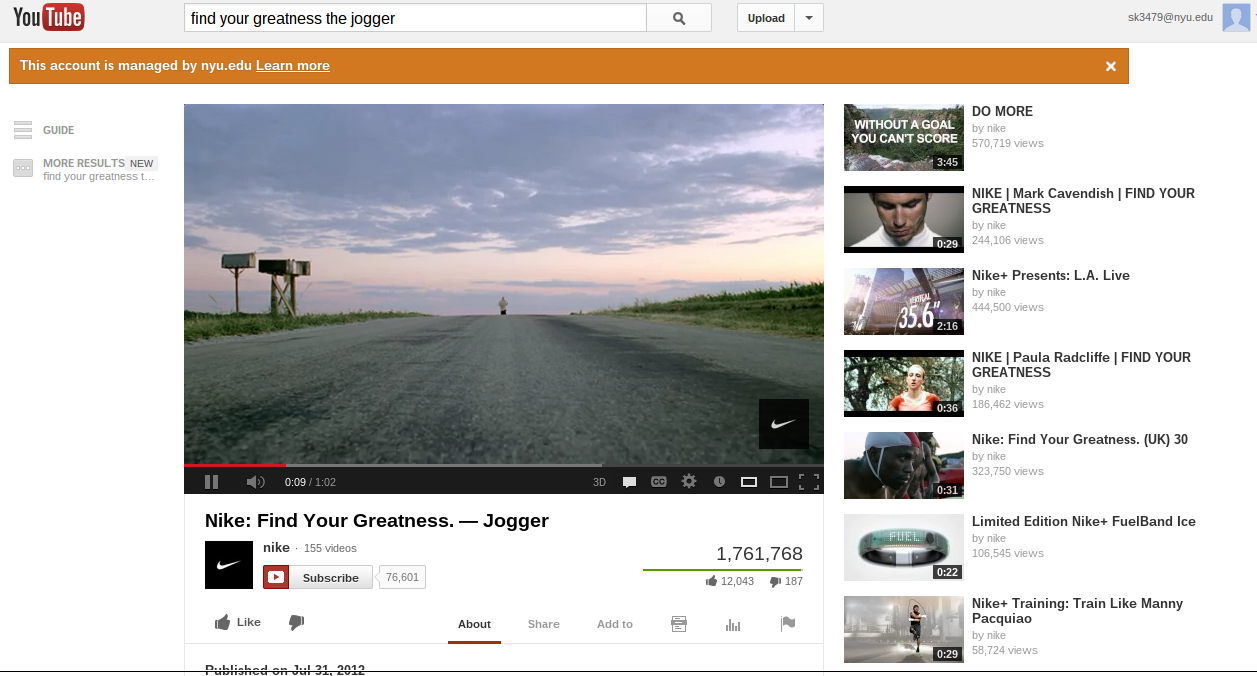Click the 12,043 likes count
The width and height of the screenshot is (1257, 676).
(730, 581)
